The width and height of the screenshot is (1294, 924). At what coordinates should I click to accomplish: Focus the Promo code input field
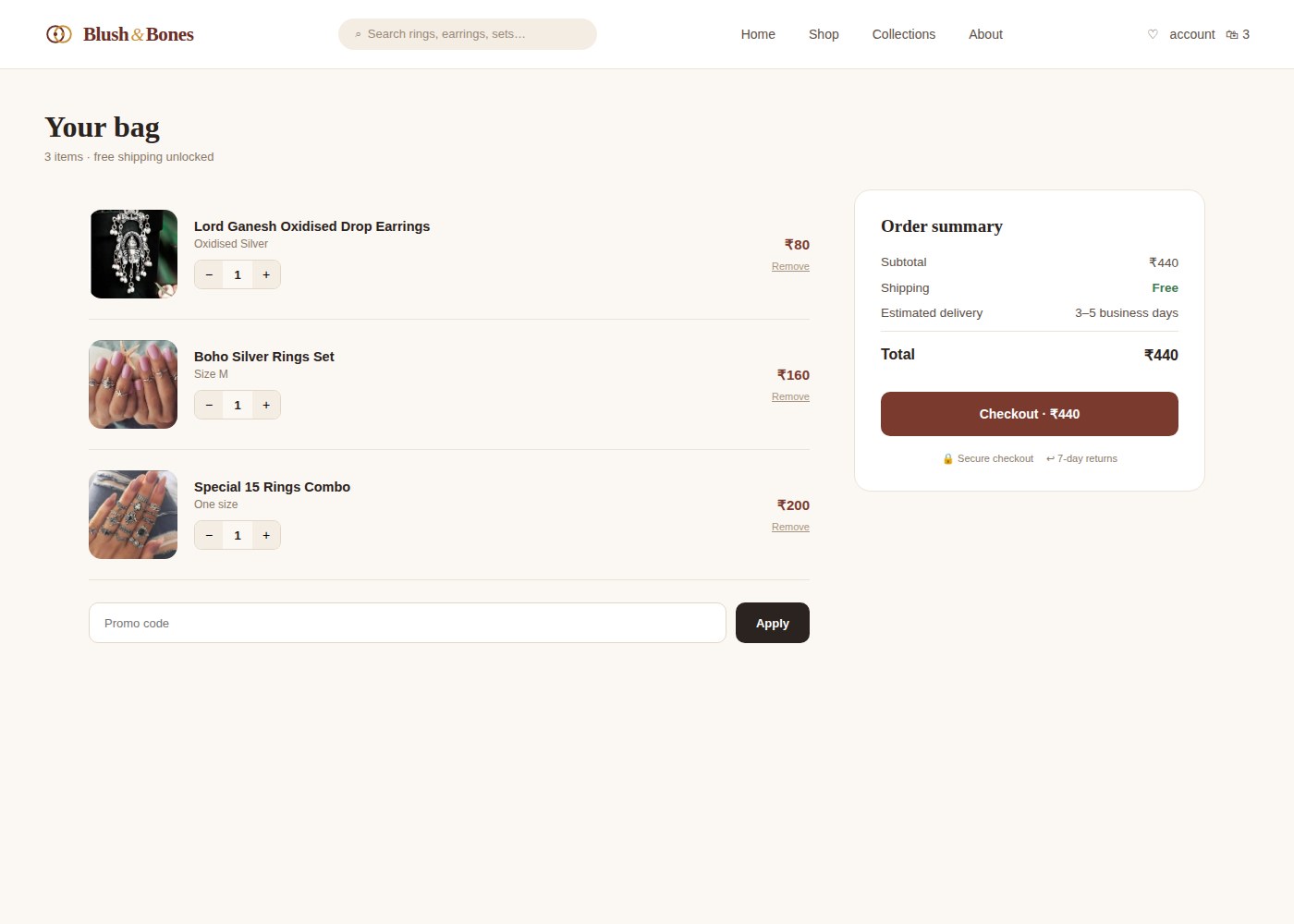tap(408, 623)
